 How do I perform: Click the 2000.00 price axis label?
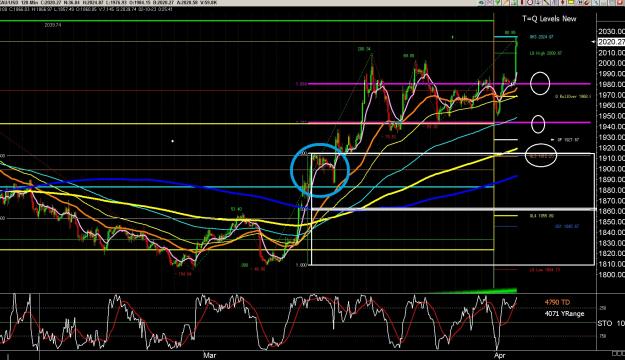point(611,63)
